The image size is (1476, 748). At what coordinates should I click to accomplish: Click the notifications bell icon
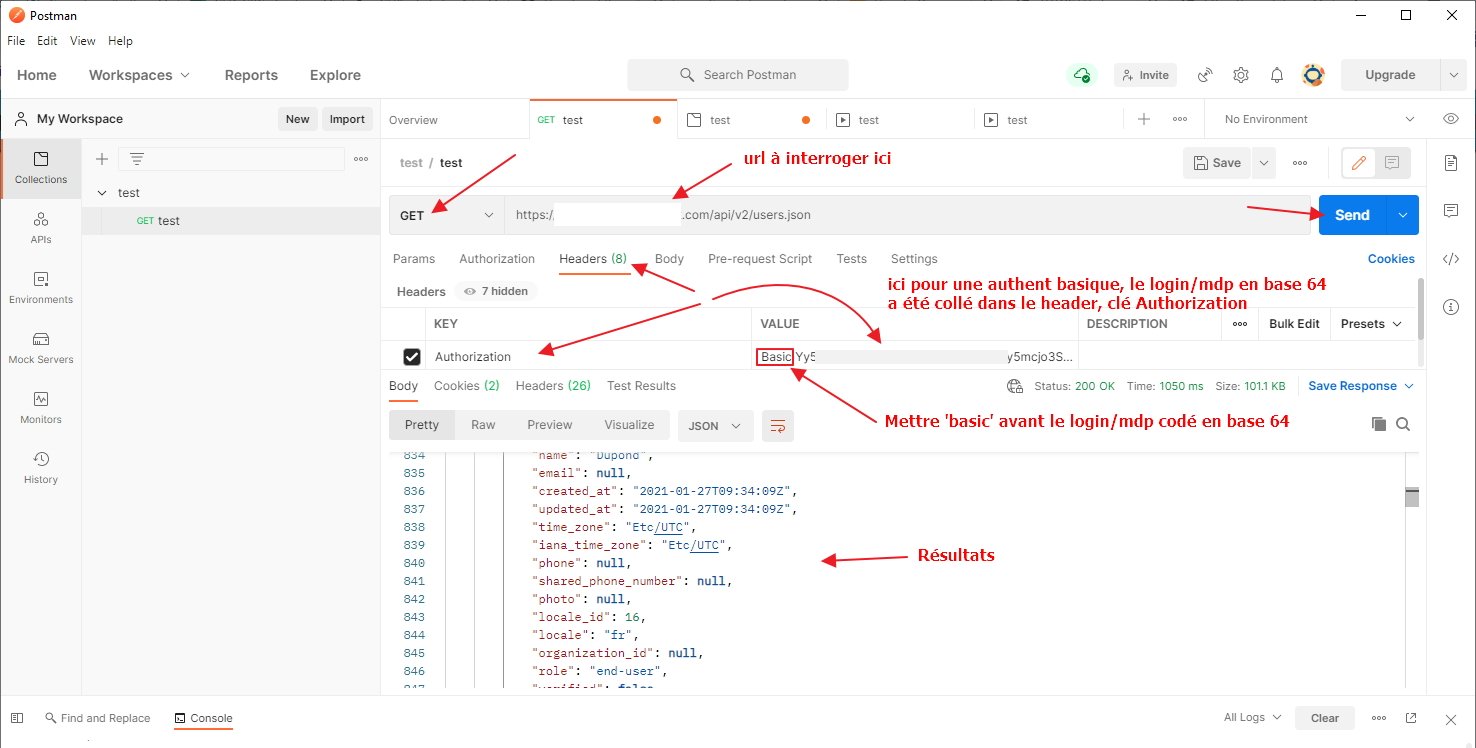(1277, 75)
